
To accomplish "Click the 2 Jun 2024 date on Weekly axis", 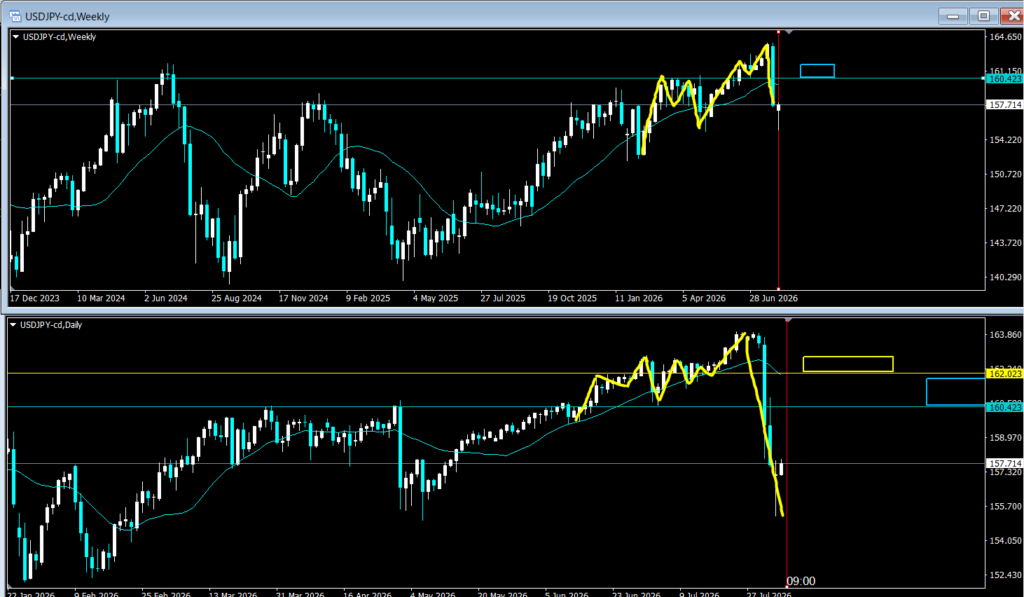I will click(x=166, y=298).
